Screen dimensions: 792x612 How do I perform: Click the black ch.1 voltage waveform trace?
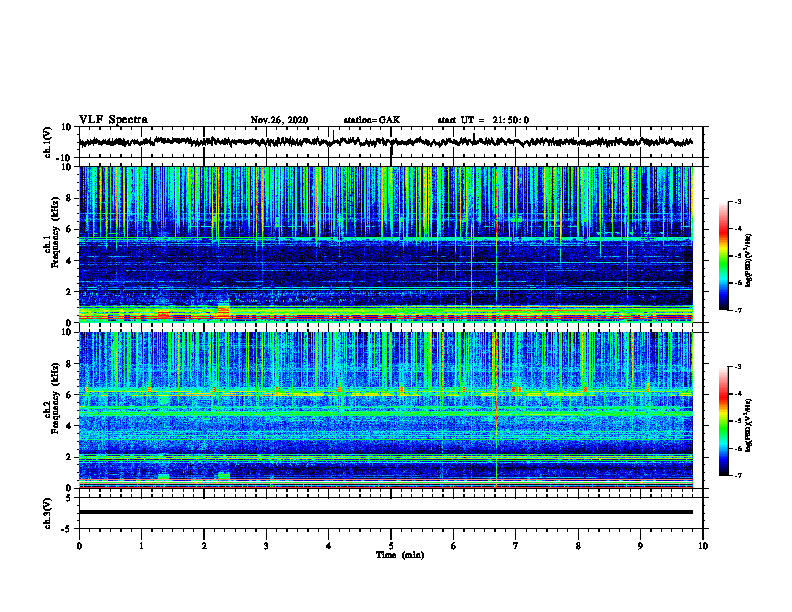pyautogui.click(x=385, y=142)
